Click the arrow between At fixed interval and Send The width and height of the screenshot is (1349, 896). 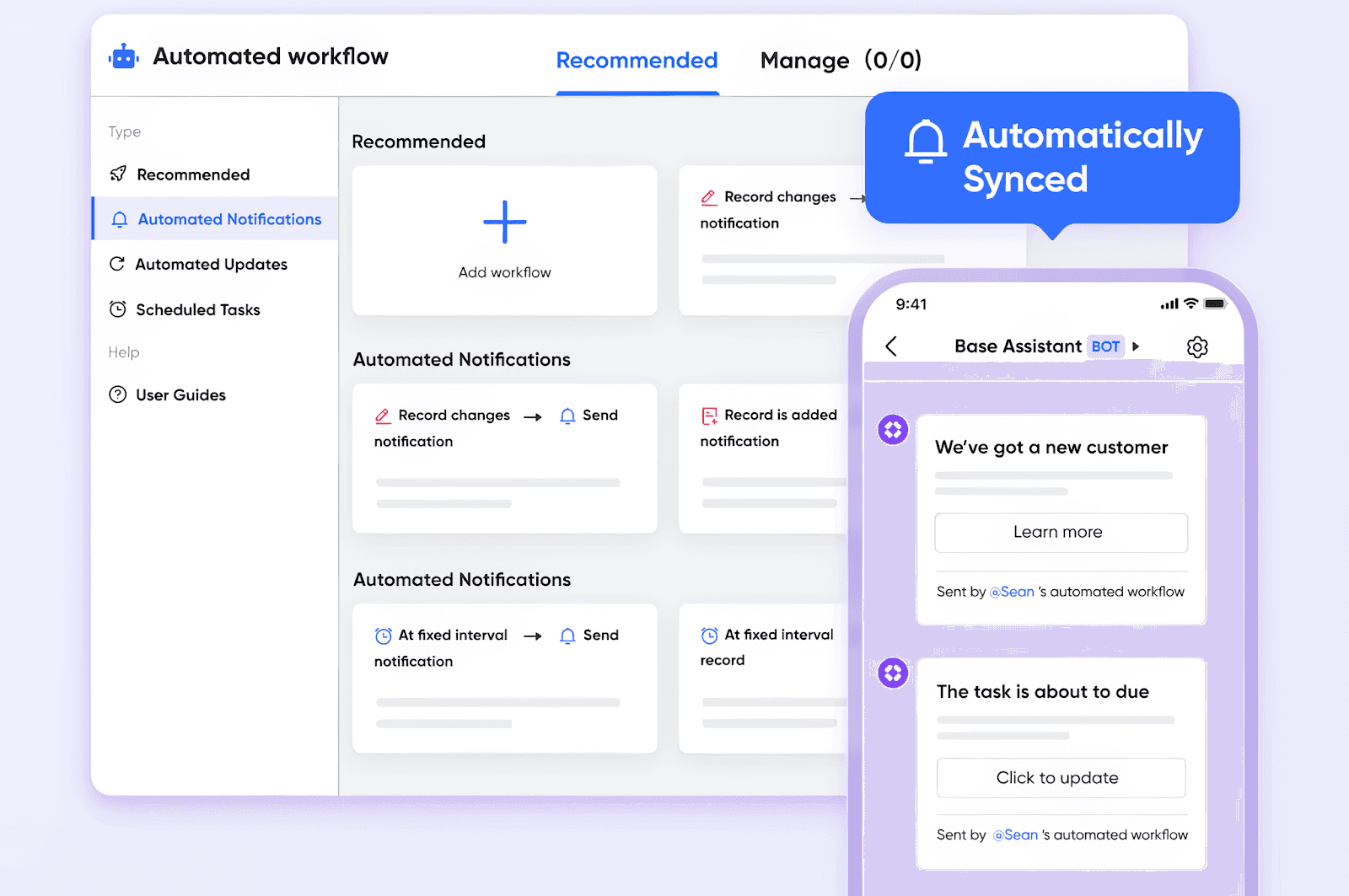pyautogui.click(x=532, y=636)
